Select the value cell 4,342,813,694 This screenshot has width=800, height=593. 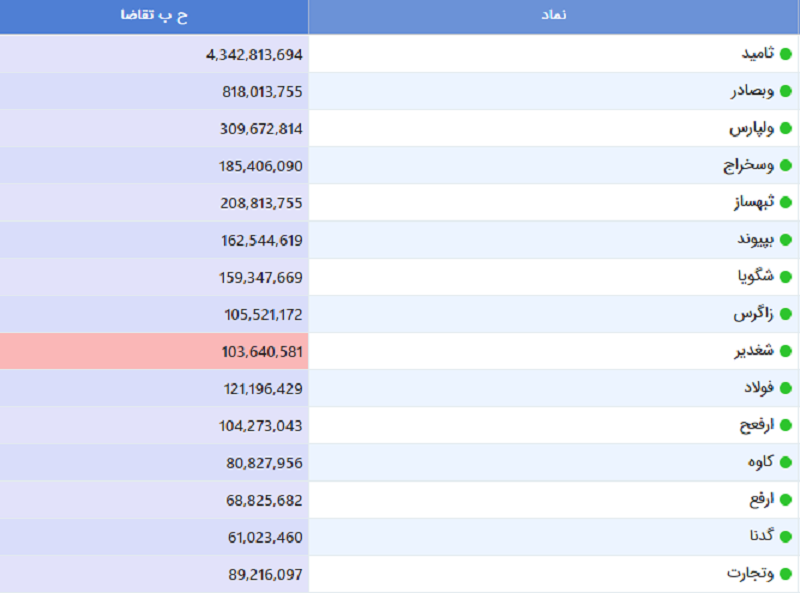pyautogui.click(x=253, y=54)
